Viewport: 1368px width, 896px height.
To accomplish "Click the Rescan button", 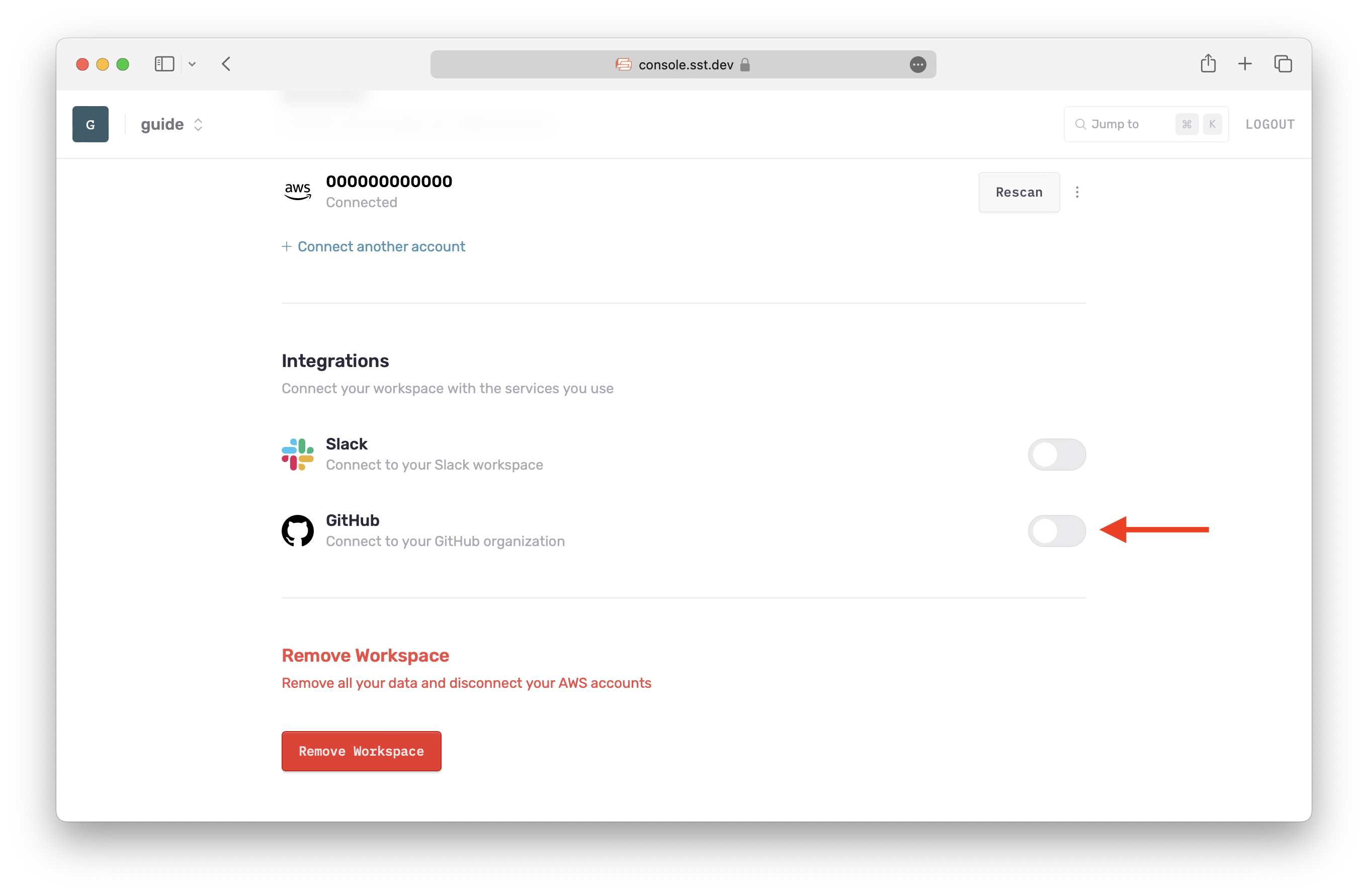I will tap(1019, 192).
